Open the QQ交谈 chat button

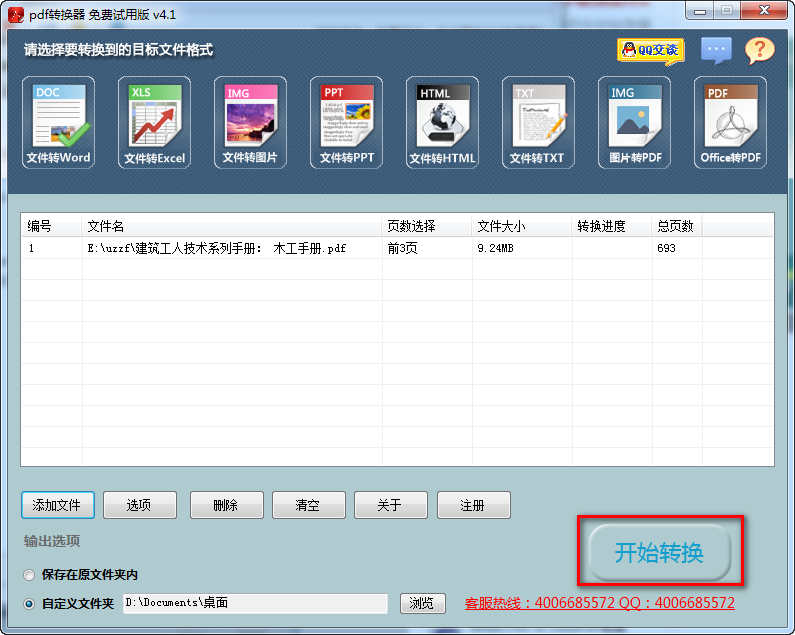(x=651, y=51)
